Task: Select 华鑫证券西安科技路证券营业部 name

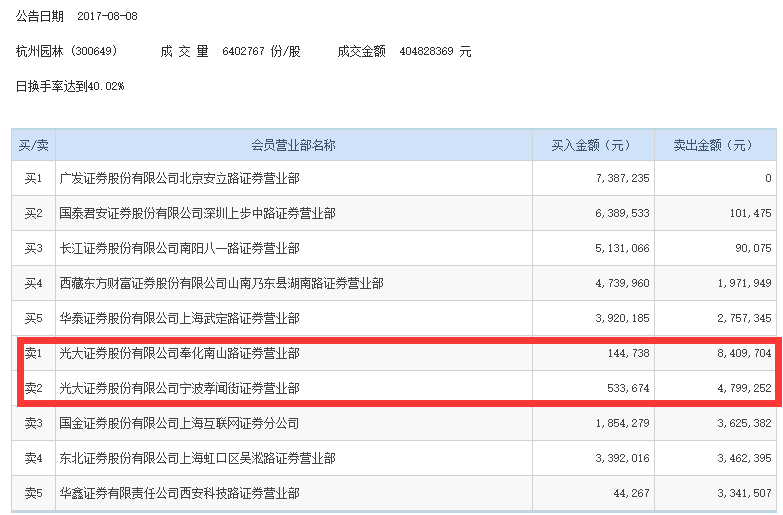Action: pos(180,493)
